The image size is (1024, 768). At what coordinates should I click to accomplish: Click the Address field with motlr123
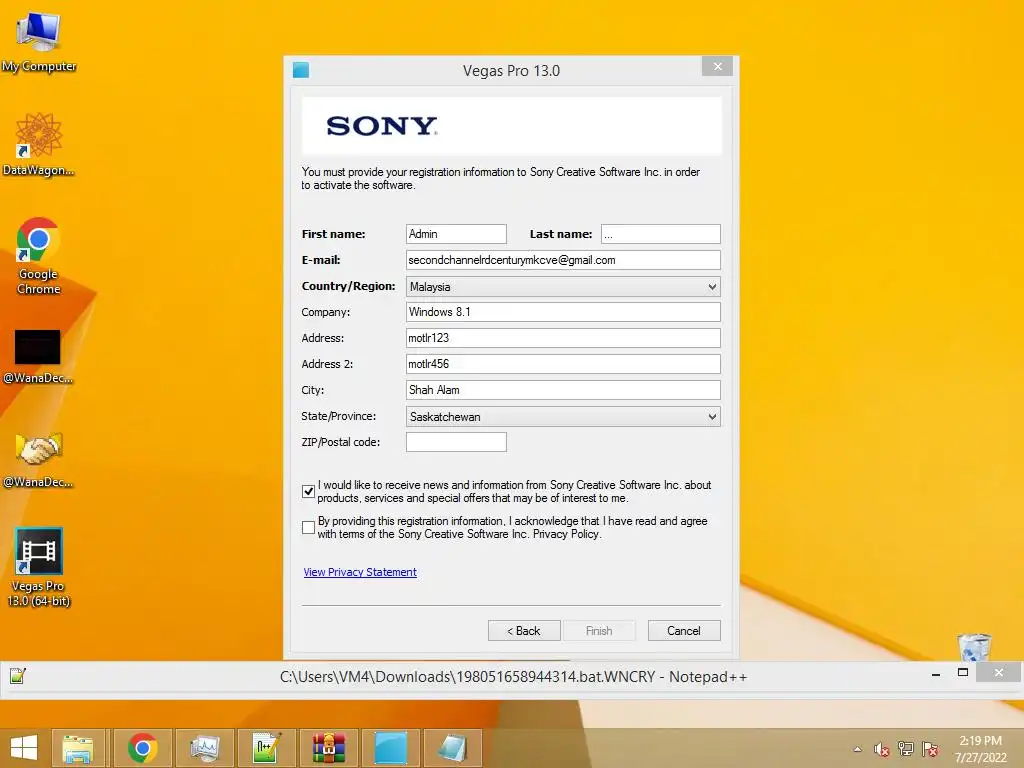point(563,338)
